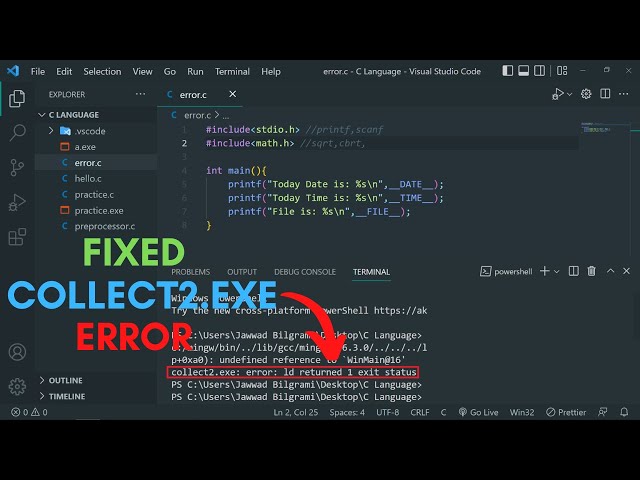This screenshot has width=640, height=480.
Task: Open the new terminal launch profile dropdown
Action: tap(556, 271)
